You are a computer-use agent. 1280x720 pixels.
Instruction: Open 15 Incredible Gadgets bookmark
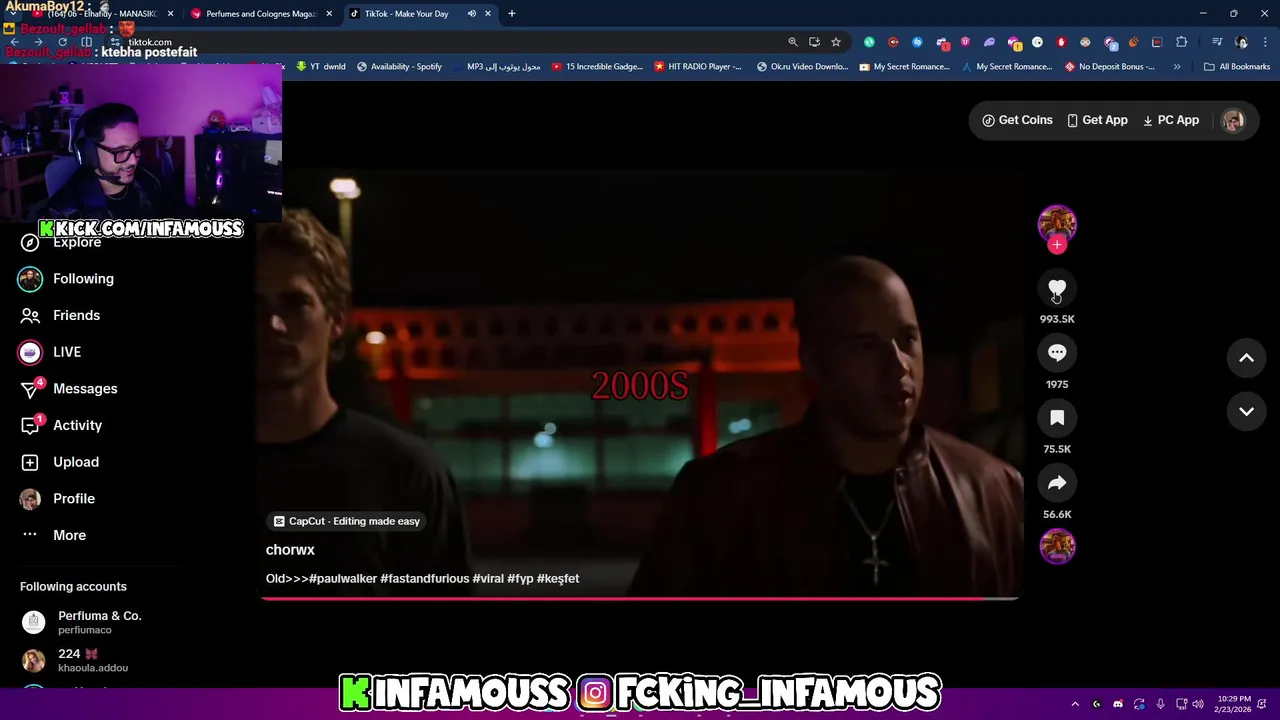(597, 67)
